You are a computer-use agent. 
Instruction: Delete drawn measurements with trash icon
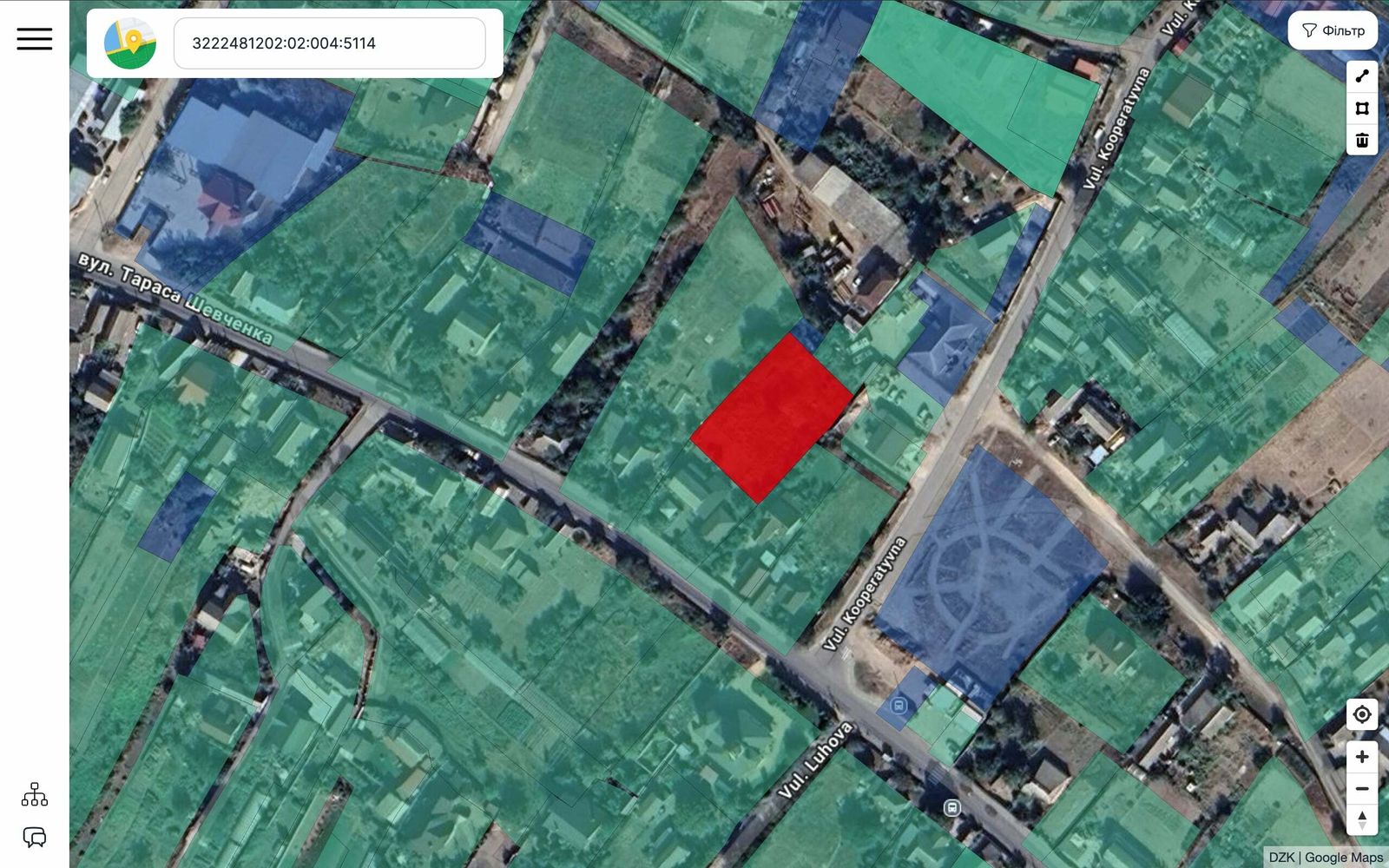click(x=1362, y=140)
